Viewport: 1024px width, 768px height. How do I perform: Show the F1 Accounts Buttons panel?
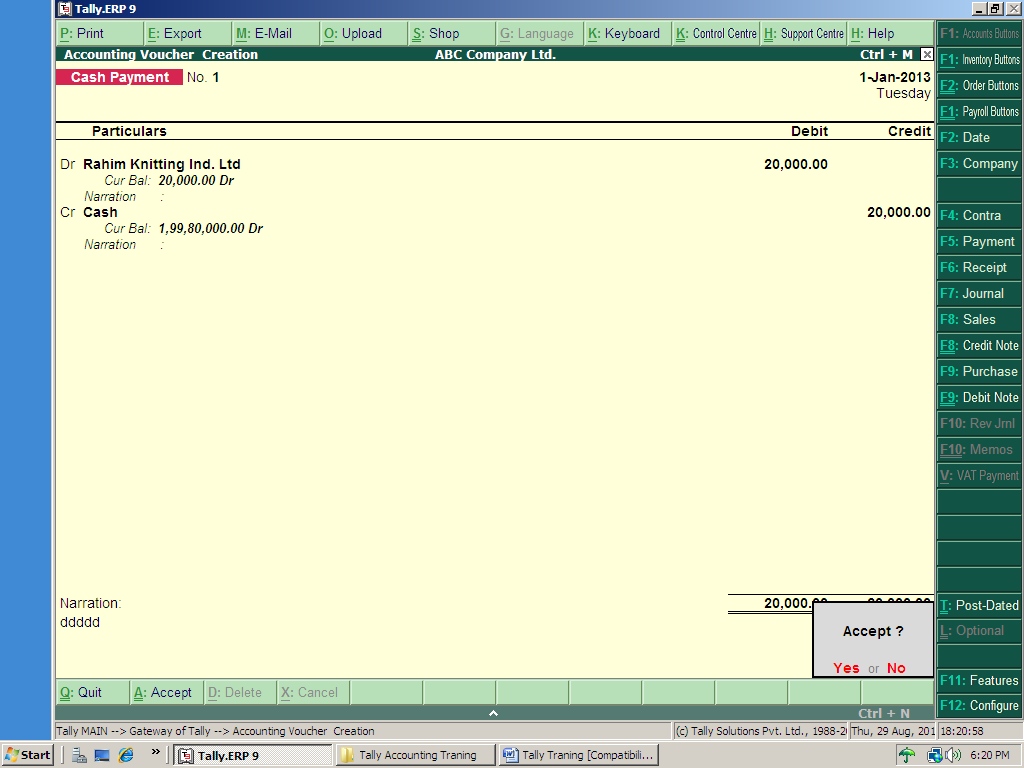tap(977, 34)
